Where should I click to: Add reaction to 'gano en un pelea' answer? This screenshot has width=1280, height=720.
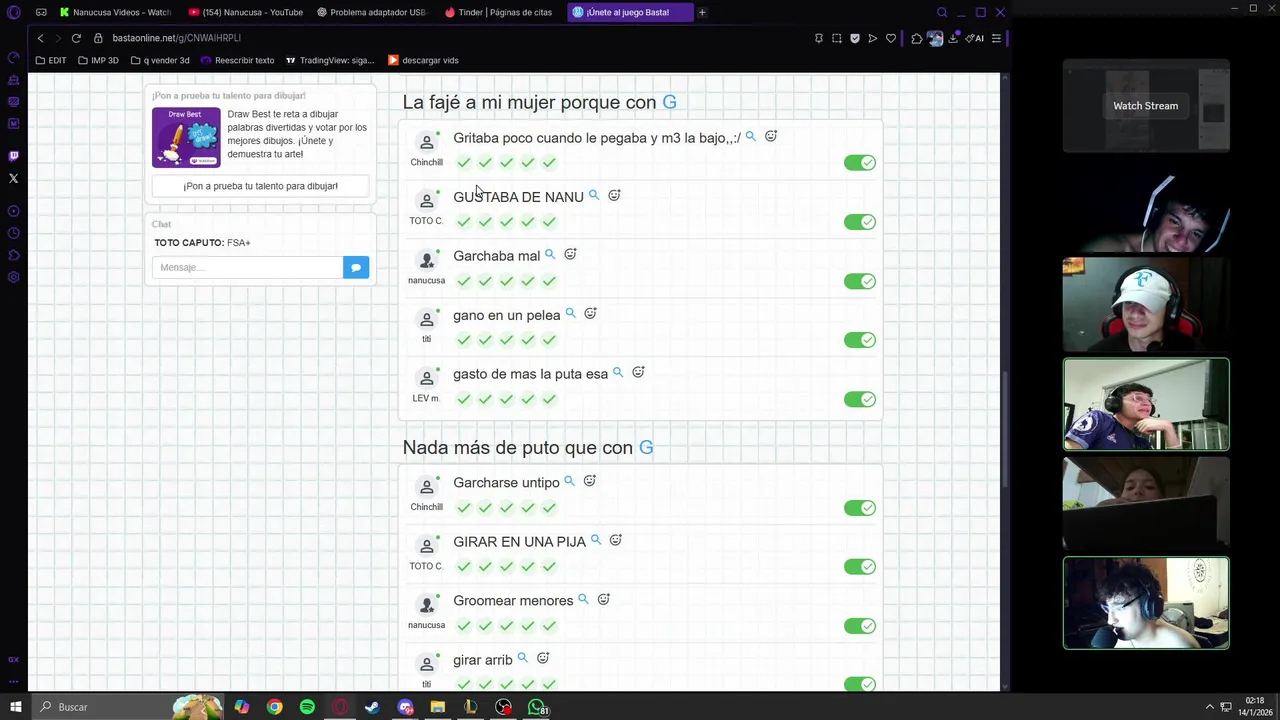coord(590,313)
